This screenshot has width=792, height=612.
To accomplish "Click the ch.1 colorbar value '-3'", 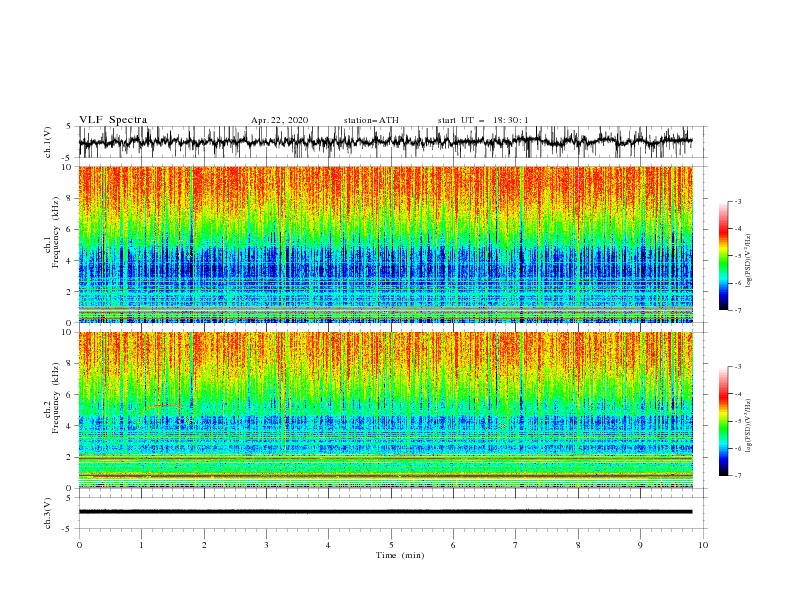I will point(737,201).
